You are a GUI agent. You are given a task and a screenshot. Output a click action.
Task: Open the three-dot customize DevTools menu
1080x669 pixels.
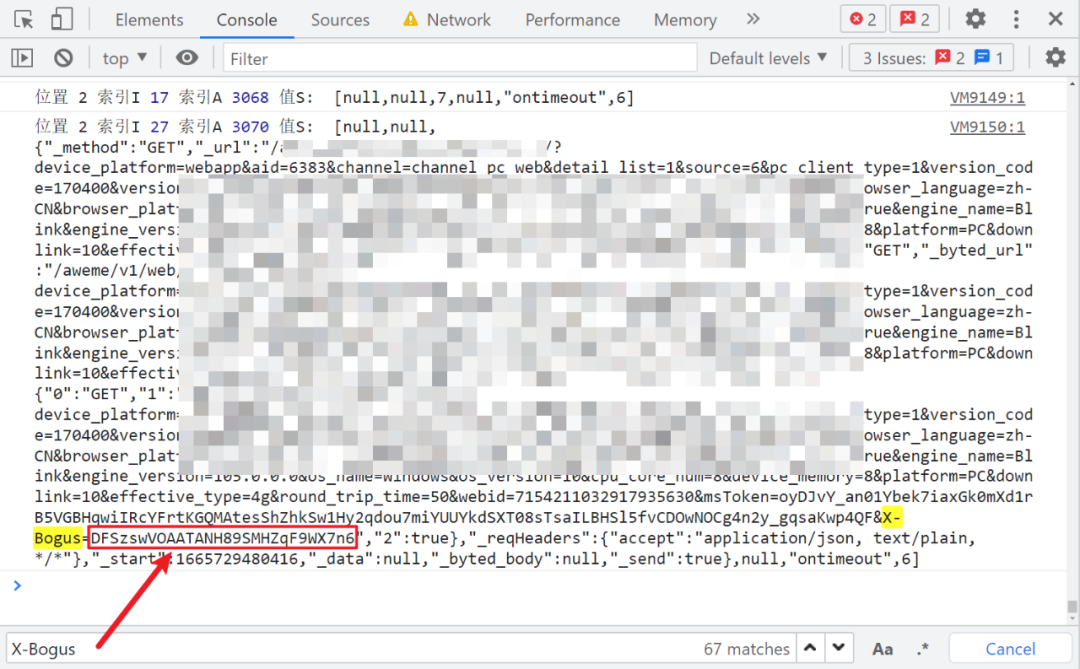pyautogui.click(x=1016, y=19)
